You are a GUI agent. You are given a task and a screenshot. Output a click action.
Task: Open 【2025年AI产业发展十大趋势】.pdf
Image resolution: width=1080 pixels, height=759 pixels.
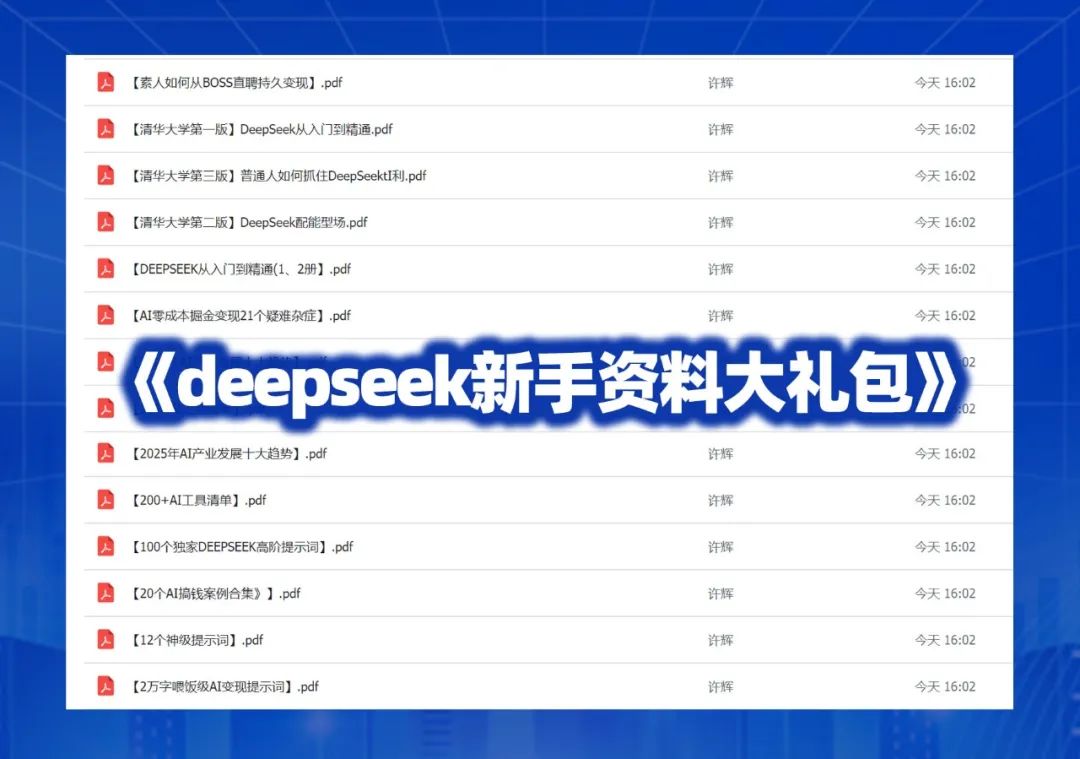[228, 454]
